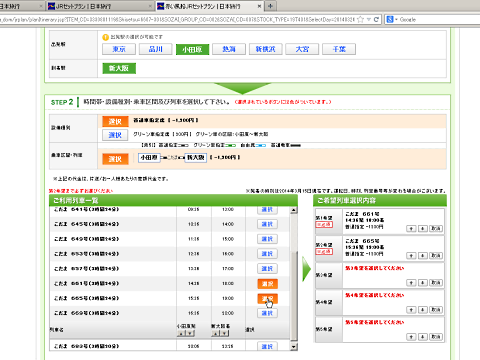Click train list scrollbar thumb

click(x=293, y=296)
